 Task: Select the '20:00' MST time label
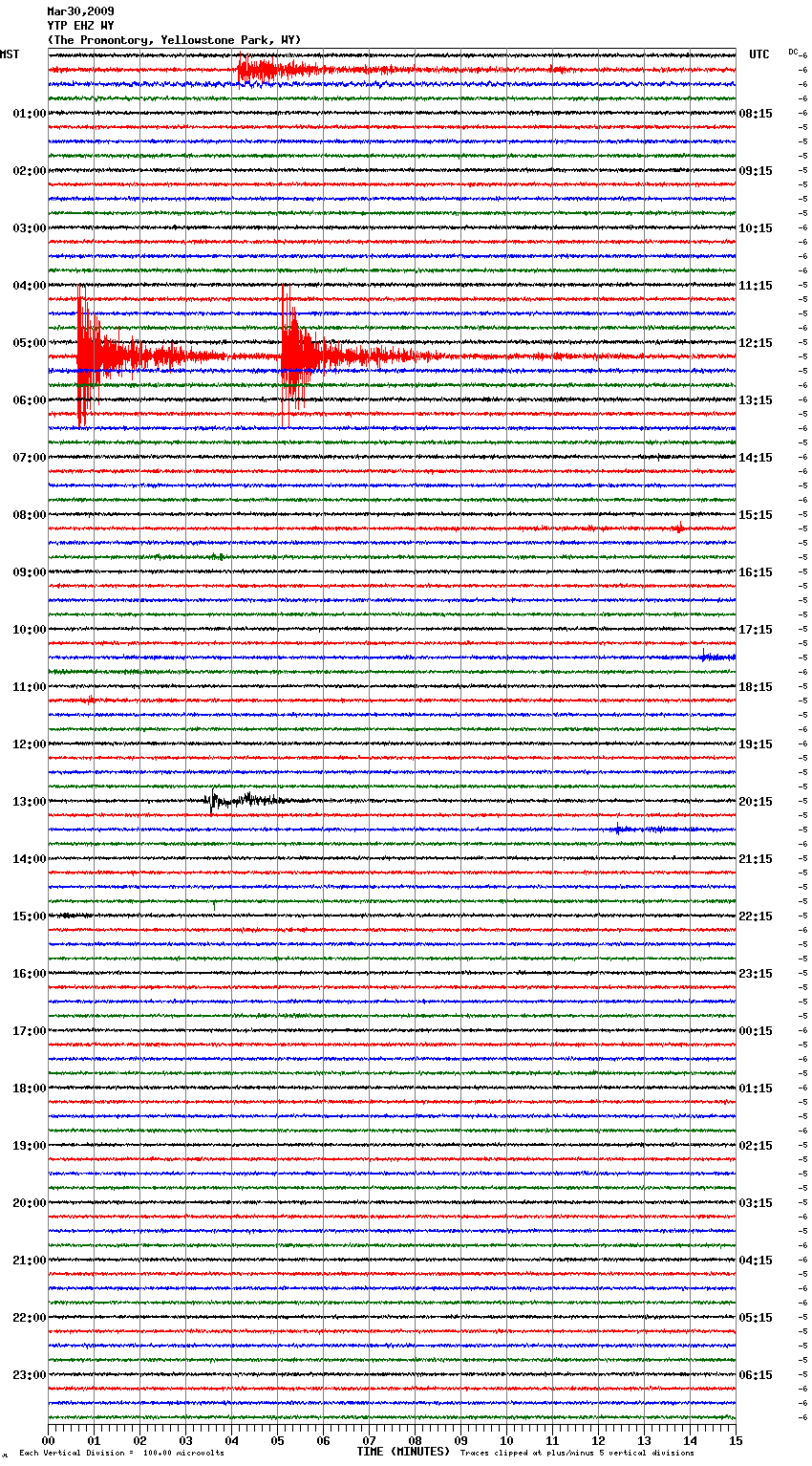point(30,1203)
